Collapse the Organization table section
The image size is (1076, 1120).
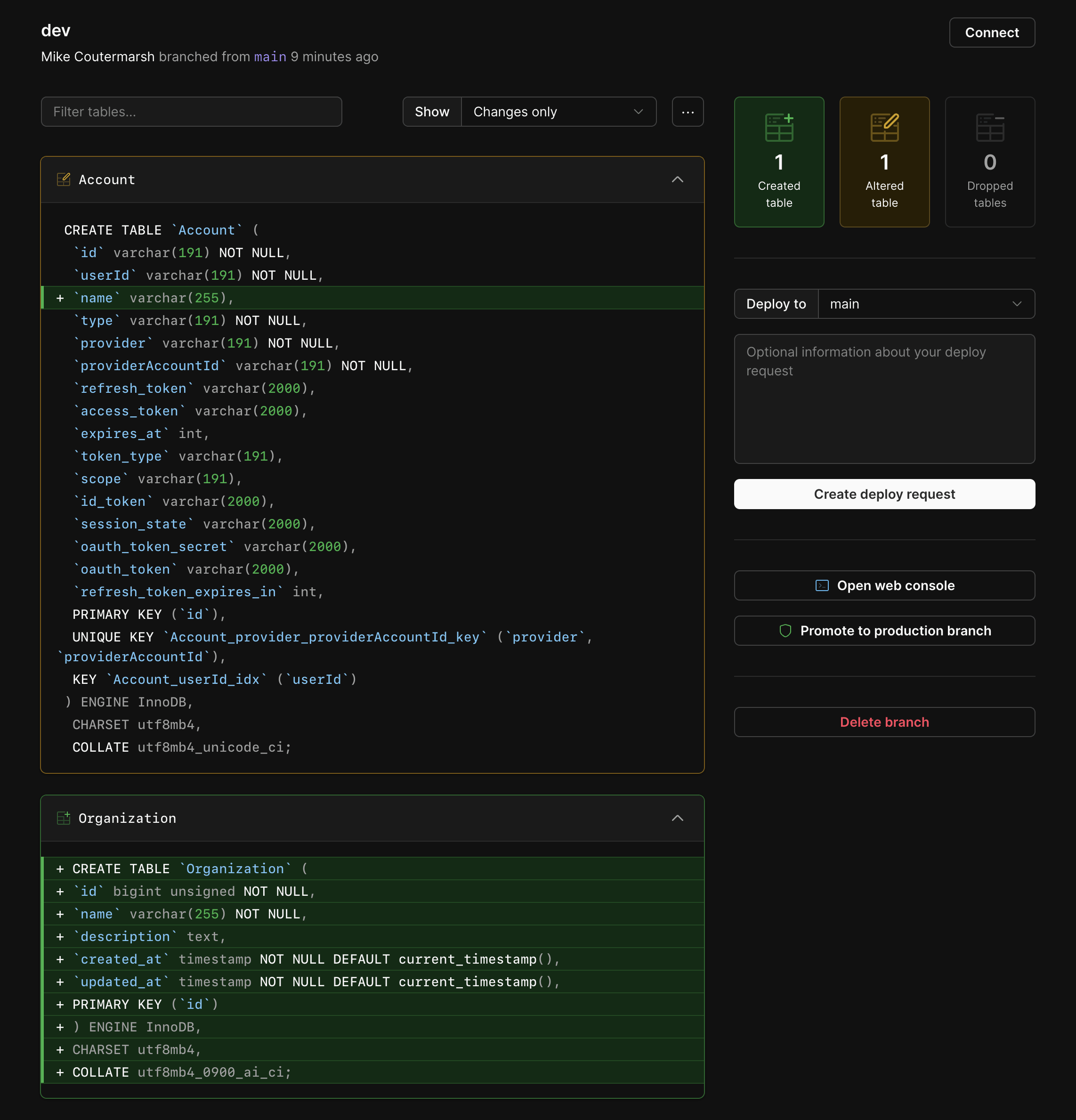tap(678, 818)
